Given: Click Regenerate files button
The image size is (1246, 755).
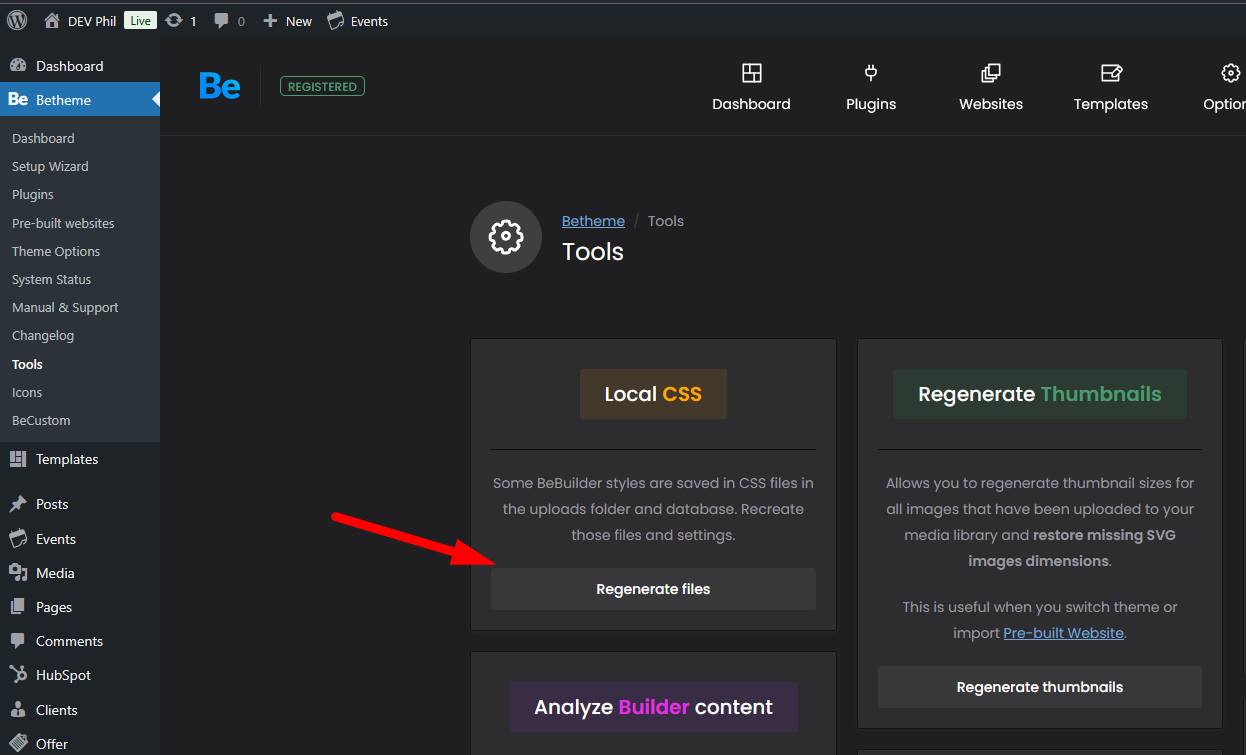Looking at the screenshot, I should 653,589.
